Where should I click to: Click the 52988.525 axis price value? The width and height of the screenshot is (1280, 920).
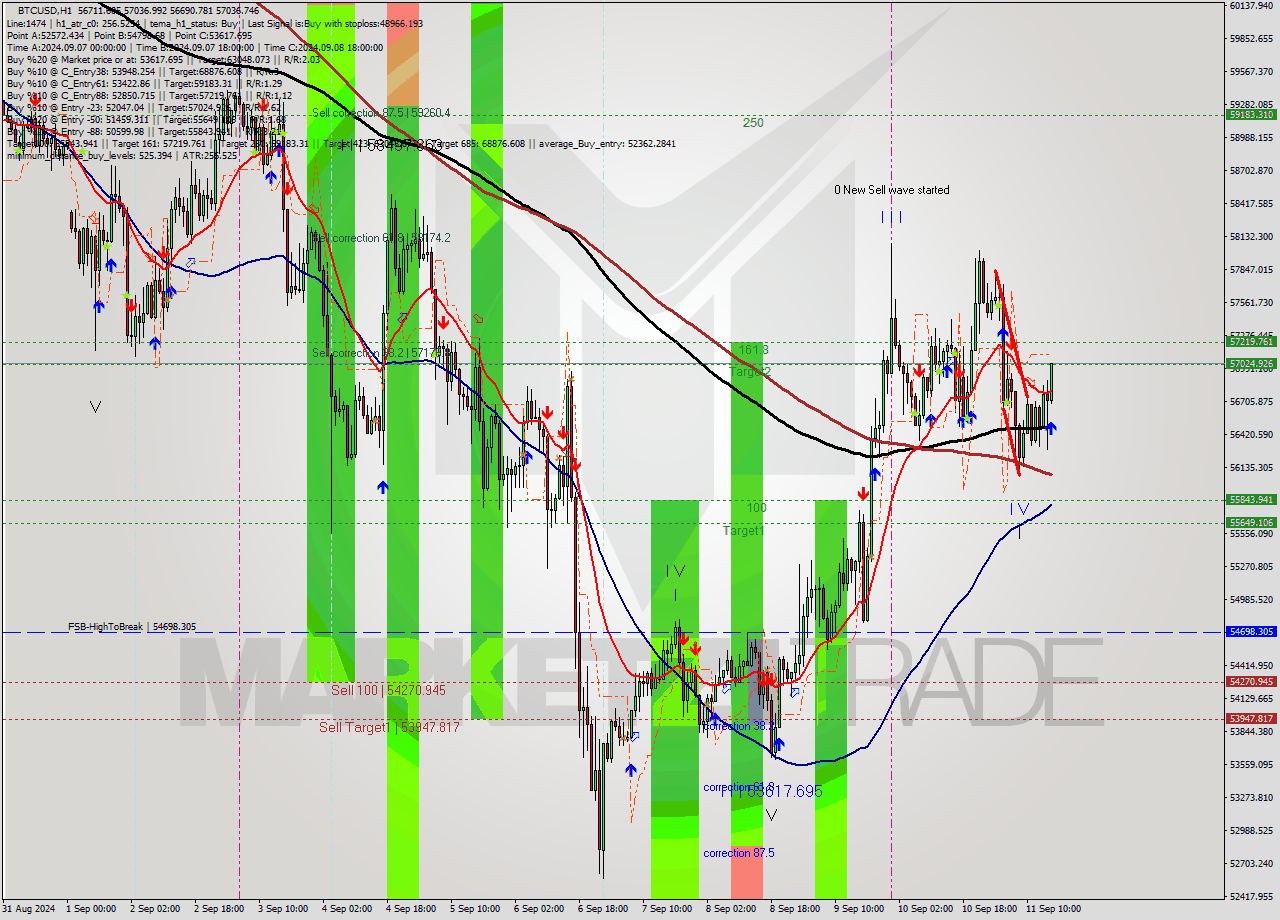click(1250, 830)
